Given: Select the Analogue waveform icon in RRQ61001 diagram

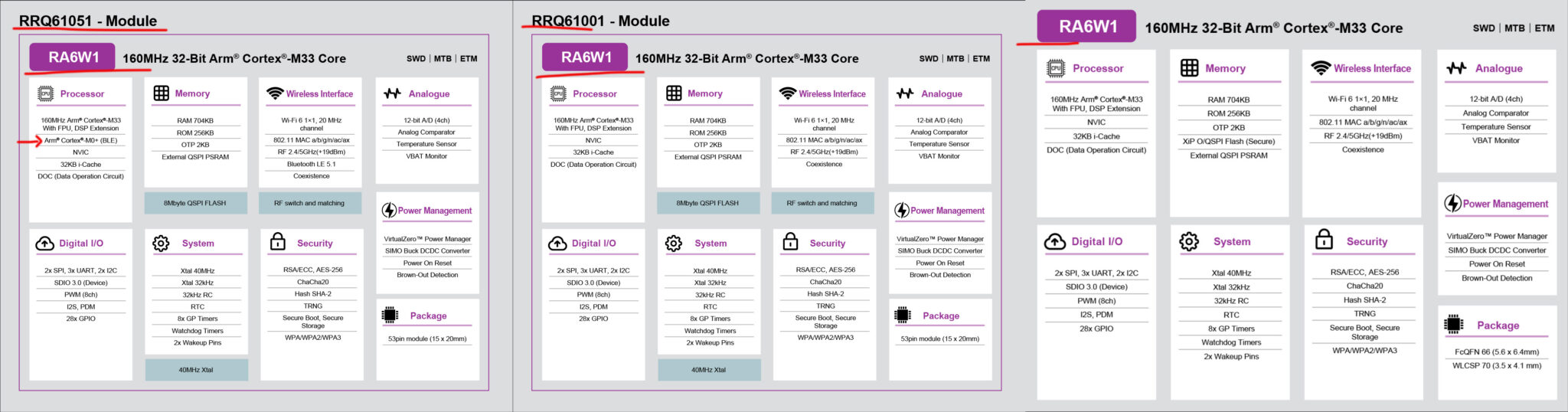Looking at the screenshot, I should [x=905, y=93].
